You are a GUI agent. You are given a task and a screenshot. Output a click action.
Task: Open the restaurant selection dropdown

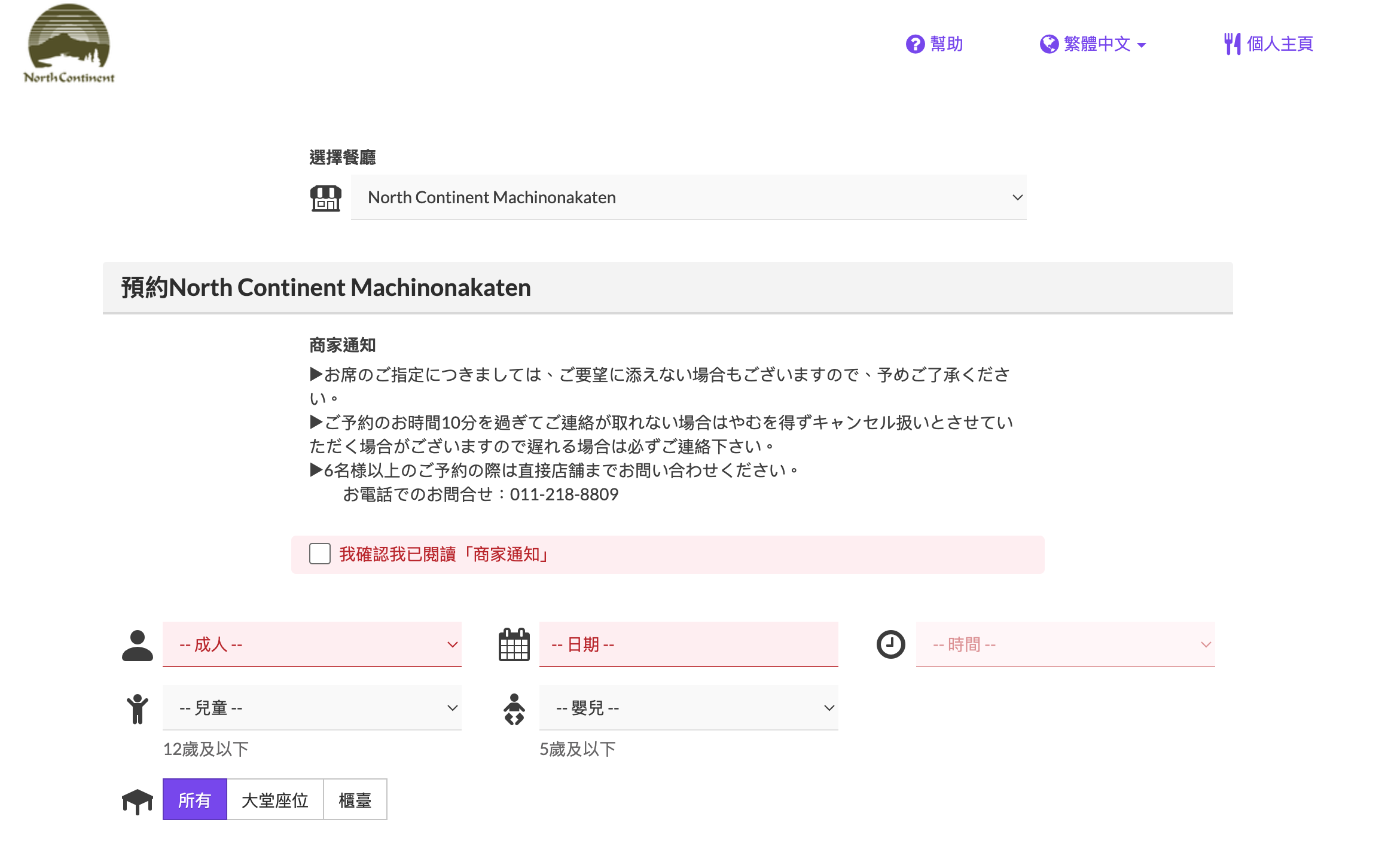(x=689, y=197)
